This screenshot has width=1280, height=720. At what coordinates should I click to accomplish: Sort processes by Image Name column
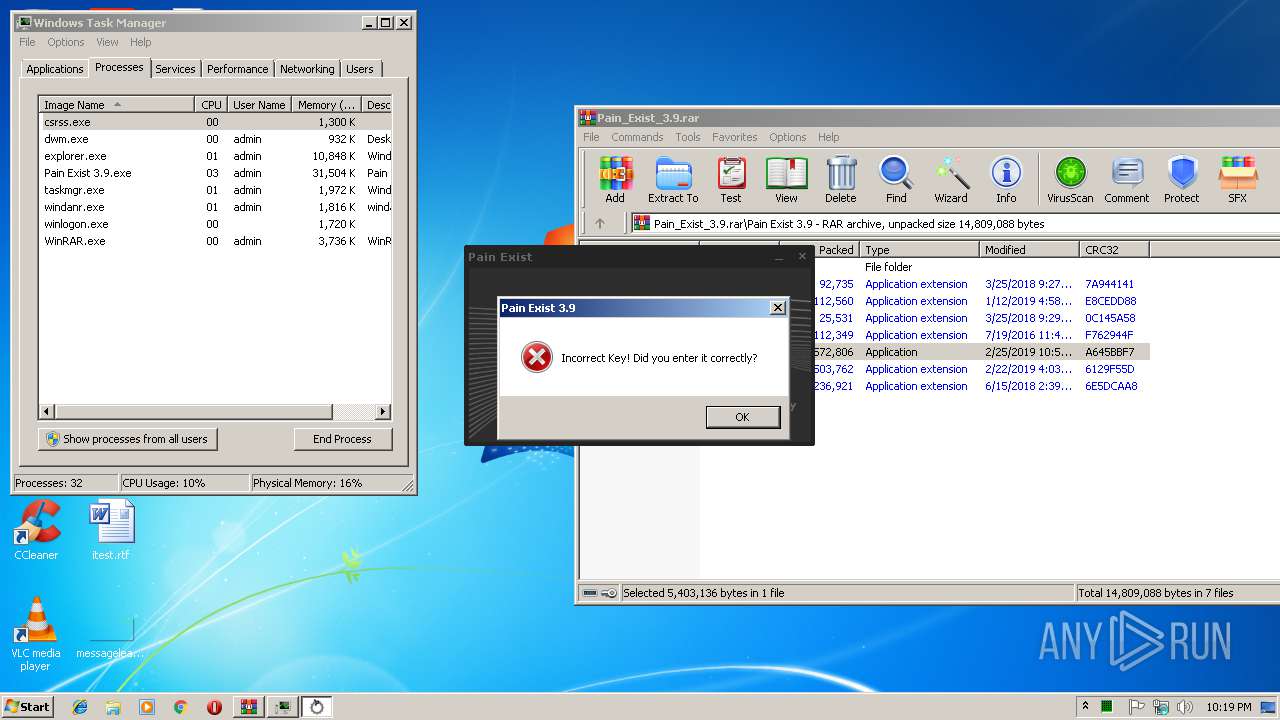117,105
